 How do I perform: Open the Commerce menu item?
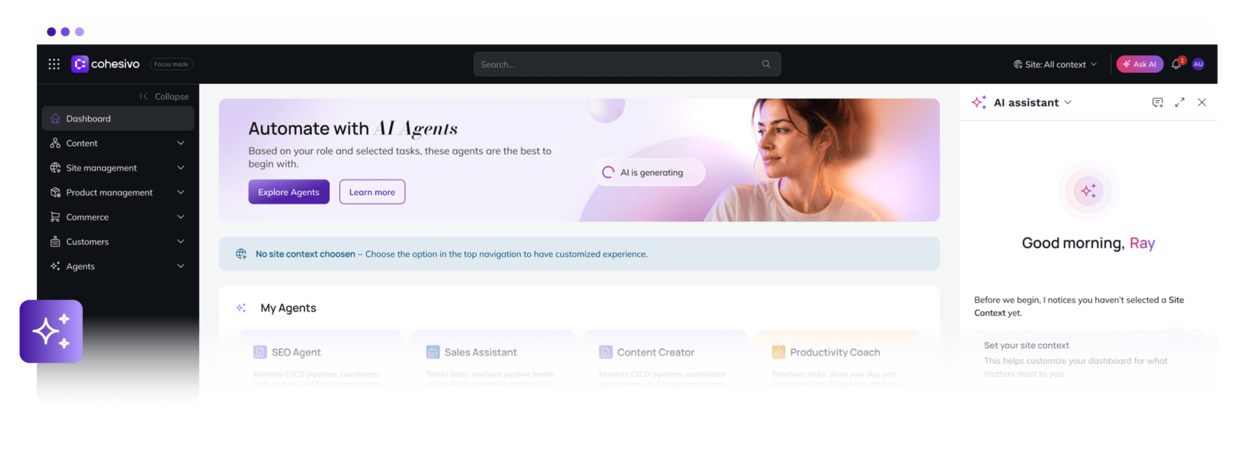[118, 217]
